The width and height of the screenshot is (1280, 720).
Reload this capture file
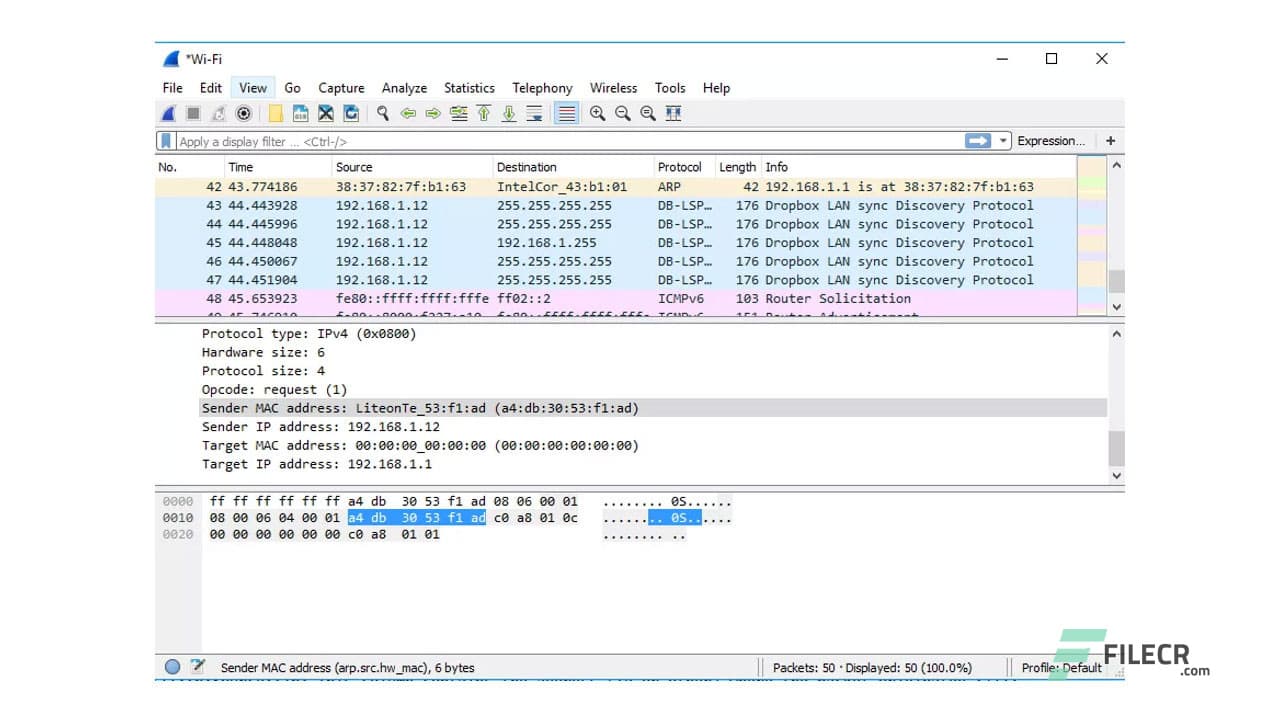[351, 113]
